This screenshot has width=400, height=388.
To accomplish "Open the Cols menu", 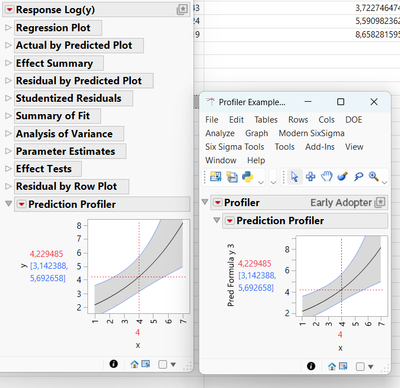I will click(326, 120).
